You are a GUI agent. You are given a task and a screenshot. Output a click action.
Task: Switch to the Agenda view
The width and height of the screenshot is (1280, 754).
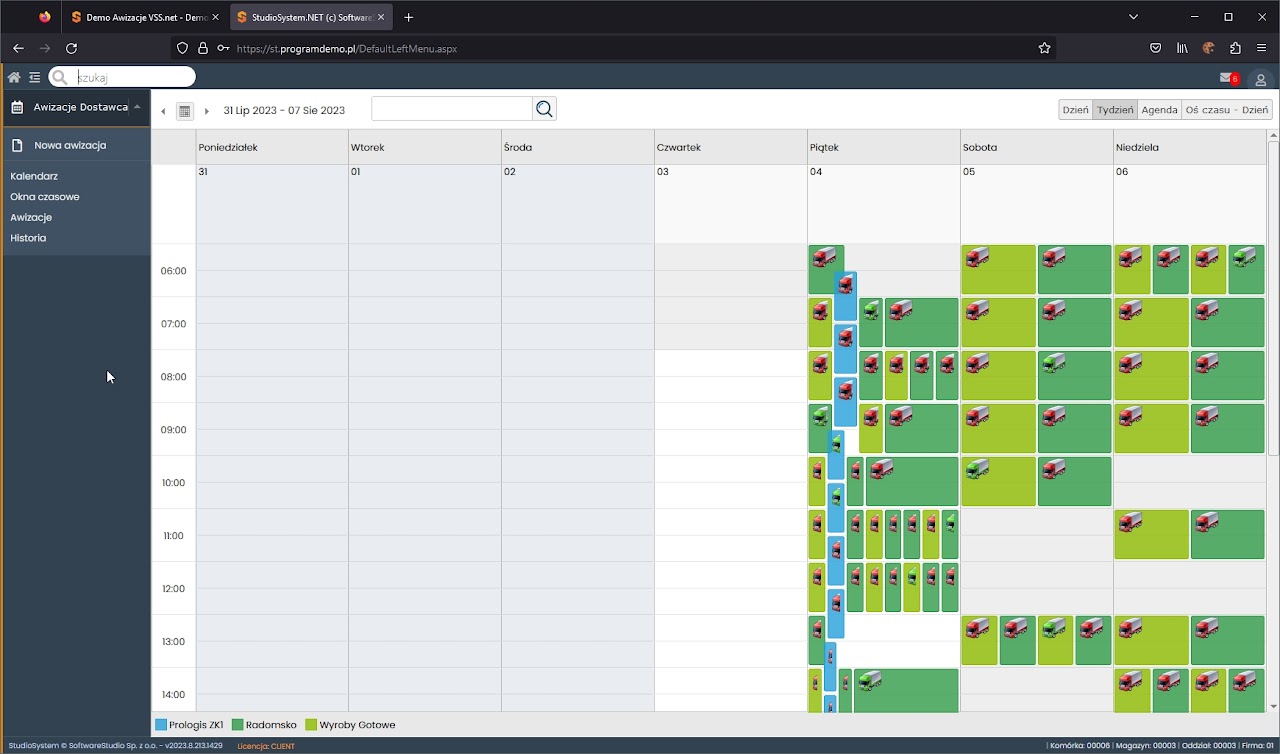pos(1159,110)
